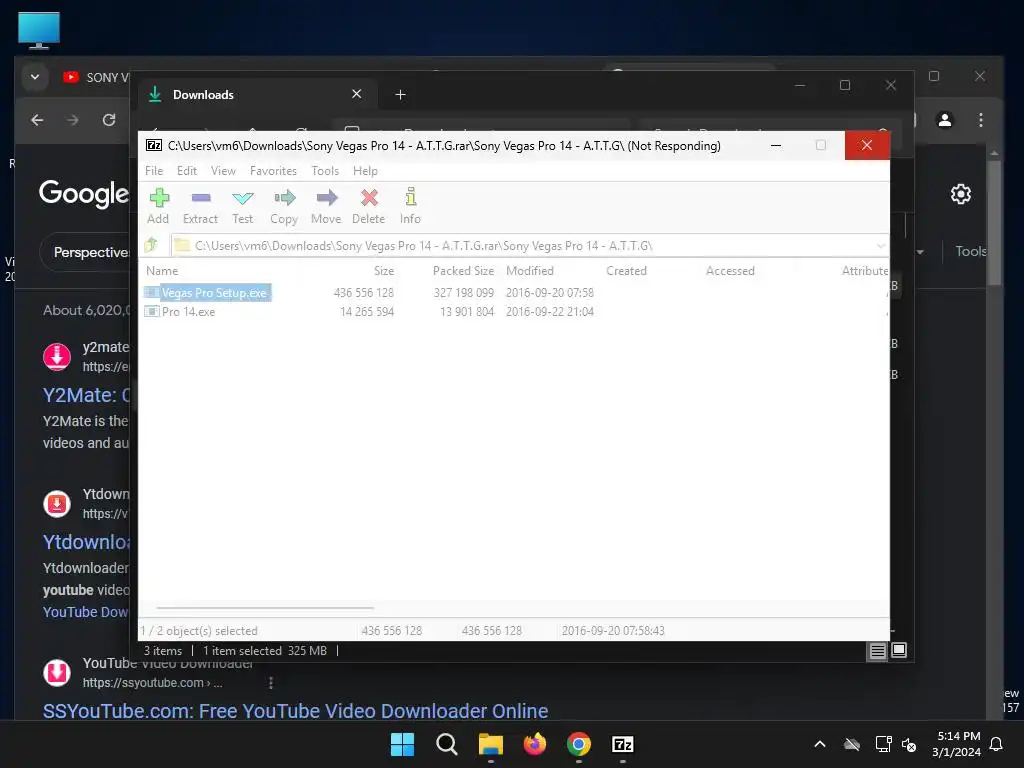
Task: Click the 7-Zip title bar app icon
Action: [153, 145]
